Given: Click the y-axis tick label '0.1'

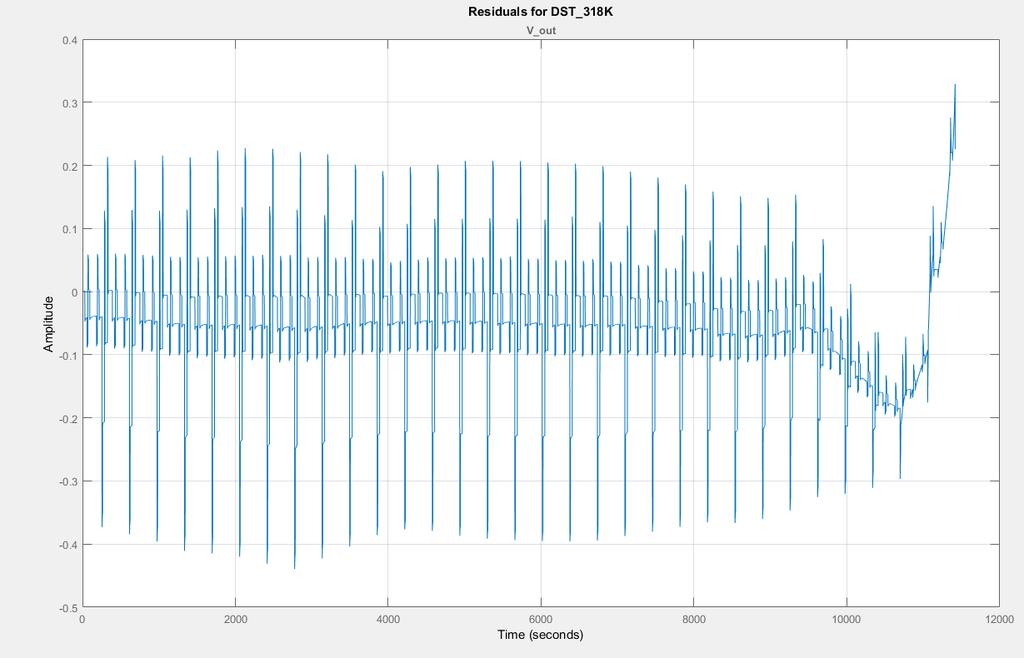Looking at the screenshot, I should [x=70, y=229].
